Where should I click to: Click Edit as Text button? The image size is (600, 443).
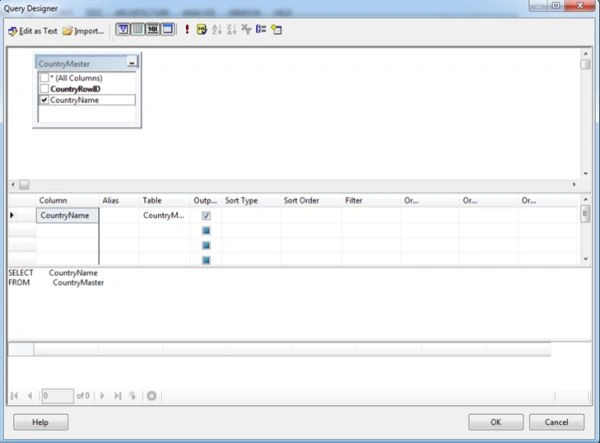33,31
